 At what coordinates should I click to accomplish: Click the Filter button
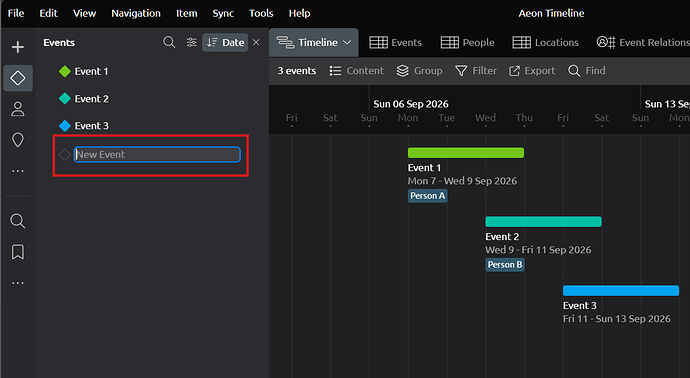pyautogui.click(x=476, y=71)
